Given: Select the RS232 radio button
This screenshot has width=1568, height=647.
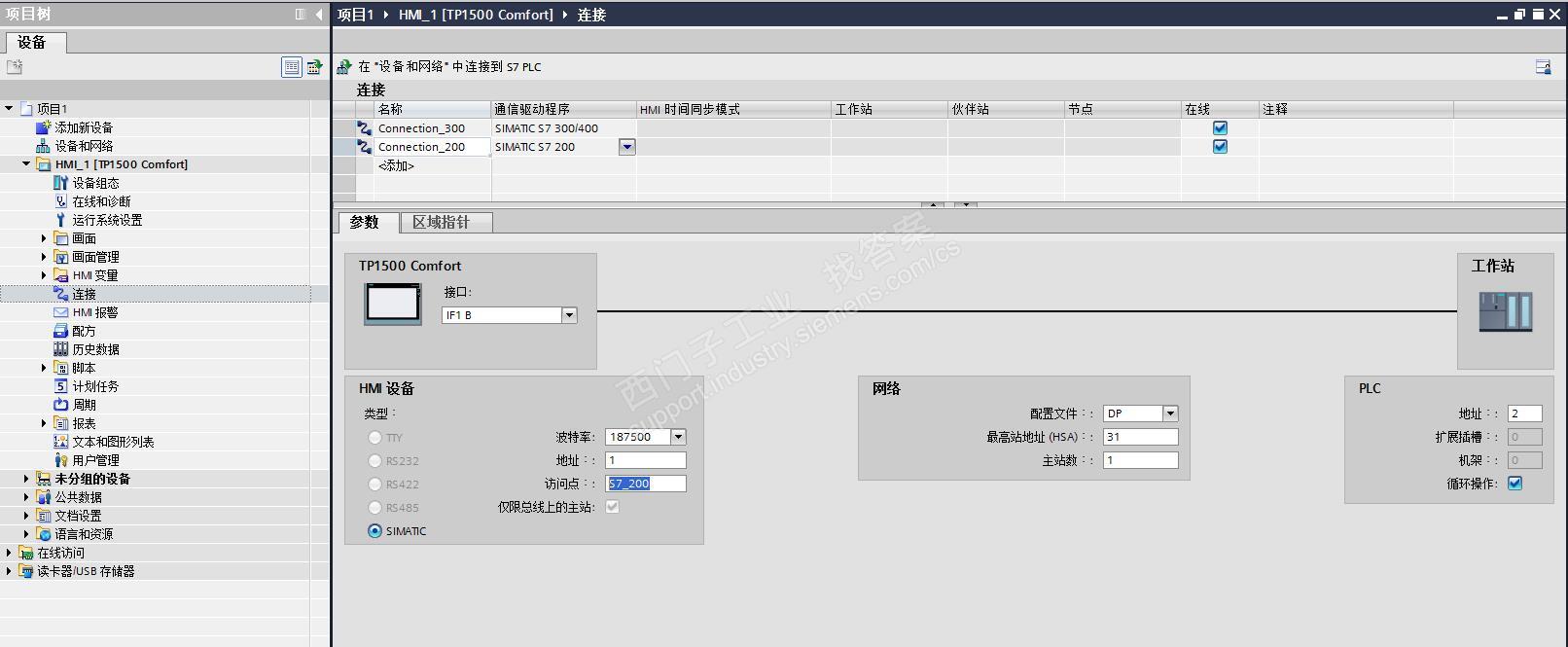Looking at the screenshot, I should [x=374, y=461].
